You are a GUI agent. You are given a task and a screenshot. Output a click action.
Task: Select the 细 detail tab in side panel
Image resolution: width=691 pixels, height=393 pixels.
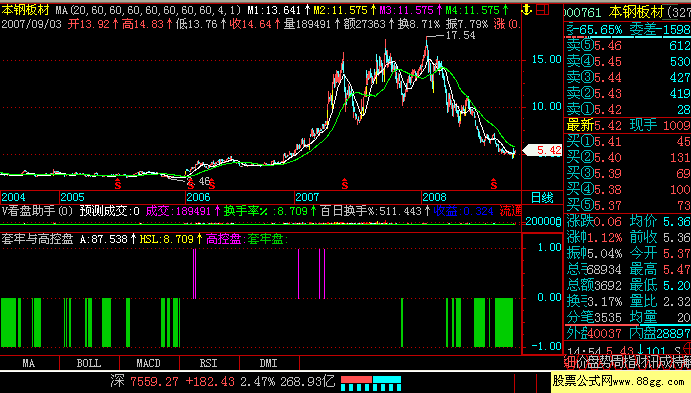pos(569,362)
